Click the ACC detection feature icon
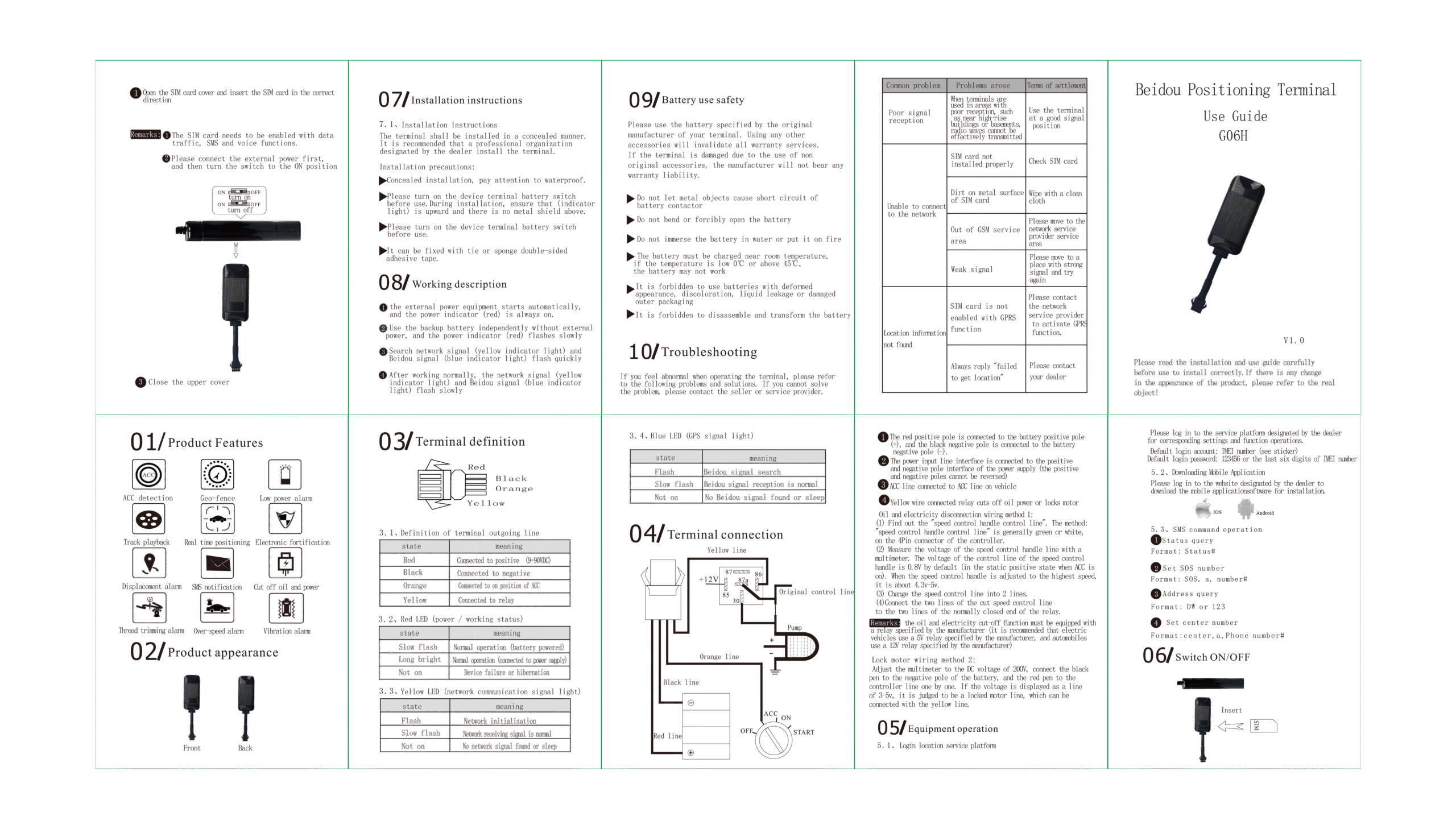This screenshot has width=1456, height=829. 148,474
